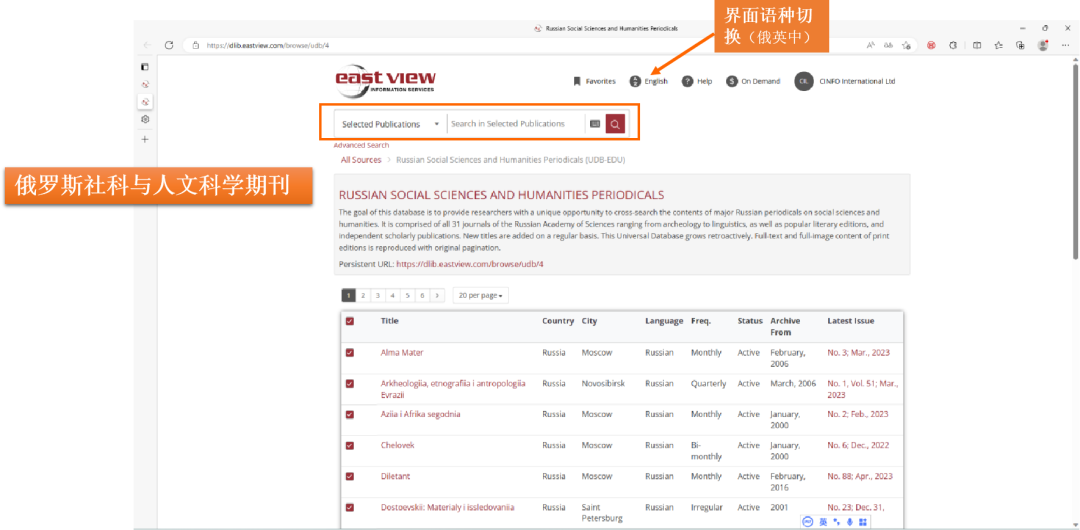Image resolution: width=1080 pixels, height=530 pixels.
Task: Open the Advanced Search link
Action: coord(362,145)
